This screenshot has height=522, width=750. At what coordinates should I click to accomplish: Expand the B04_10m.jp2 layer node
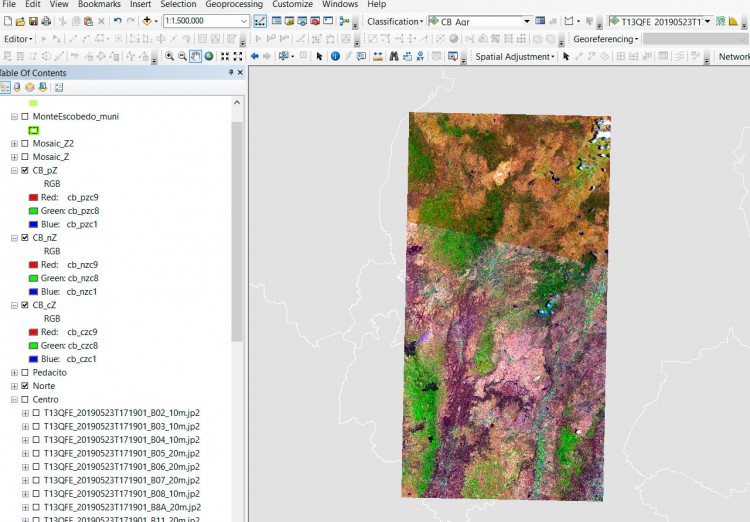[x=25, y=440]
